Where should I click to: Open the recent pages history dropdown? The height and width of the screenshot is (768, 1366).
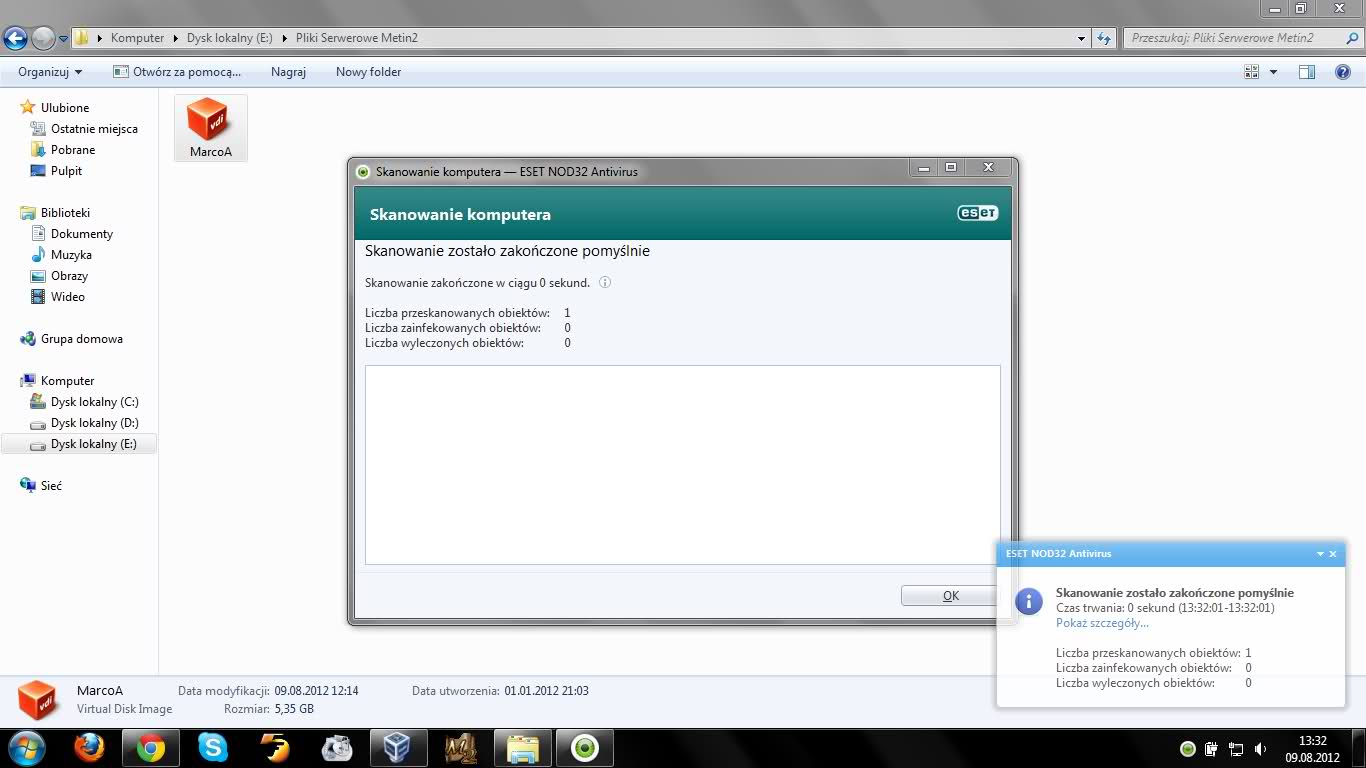click(63, 39)
